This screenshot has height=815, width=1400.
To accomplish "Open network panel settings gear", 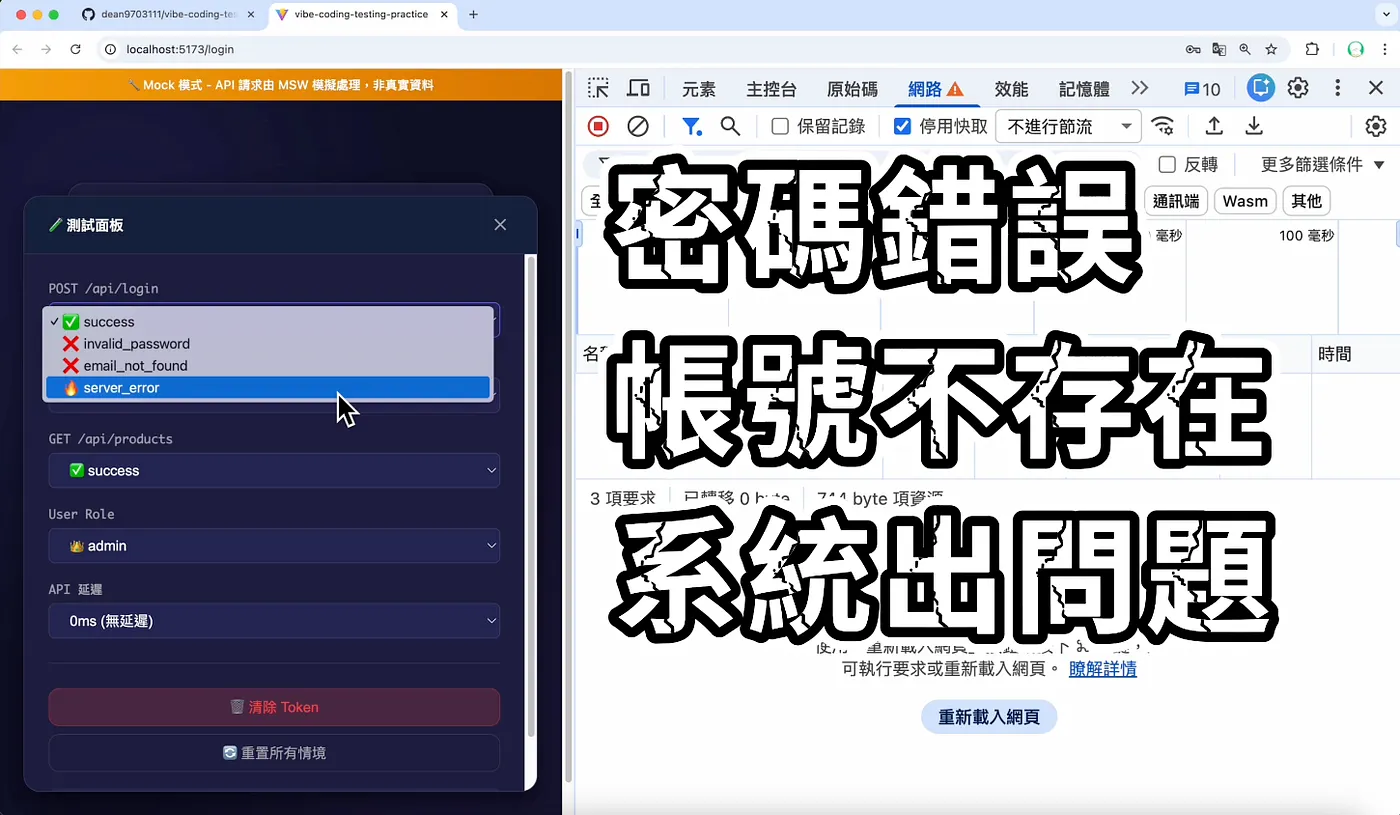I will 1376,126.
